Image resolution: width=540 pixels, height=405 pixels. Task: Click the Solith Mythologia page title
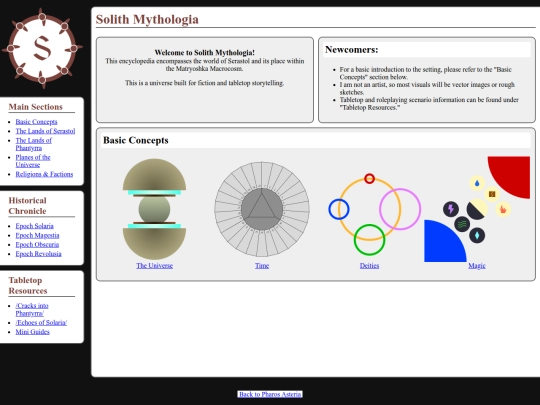(147, 19)
